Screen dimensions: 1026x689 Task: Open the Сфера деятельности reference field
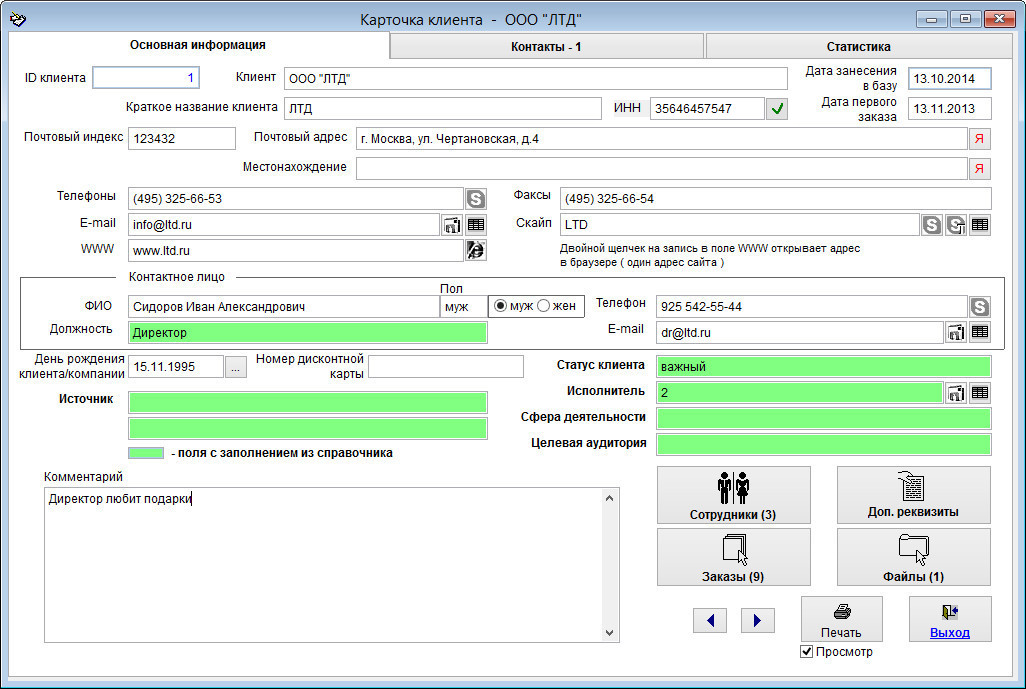click(x=823, y=418)
